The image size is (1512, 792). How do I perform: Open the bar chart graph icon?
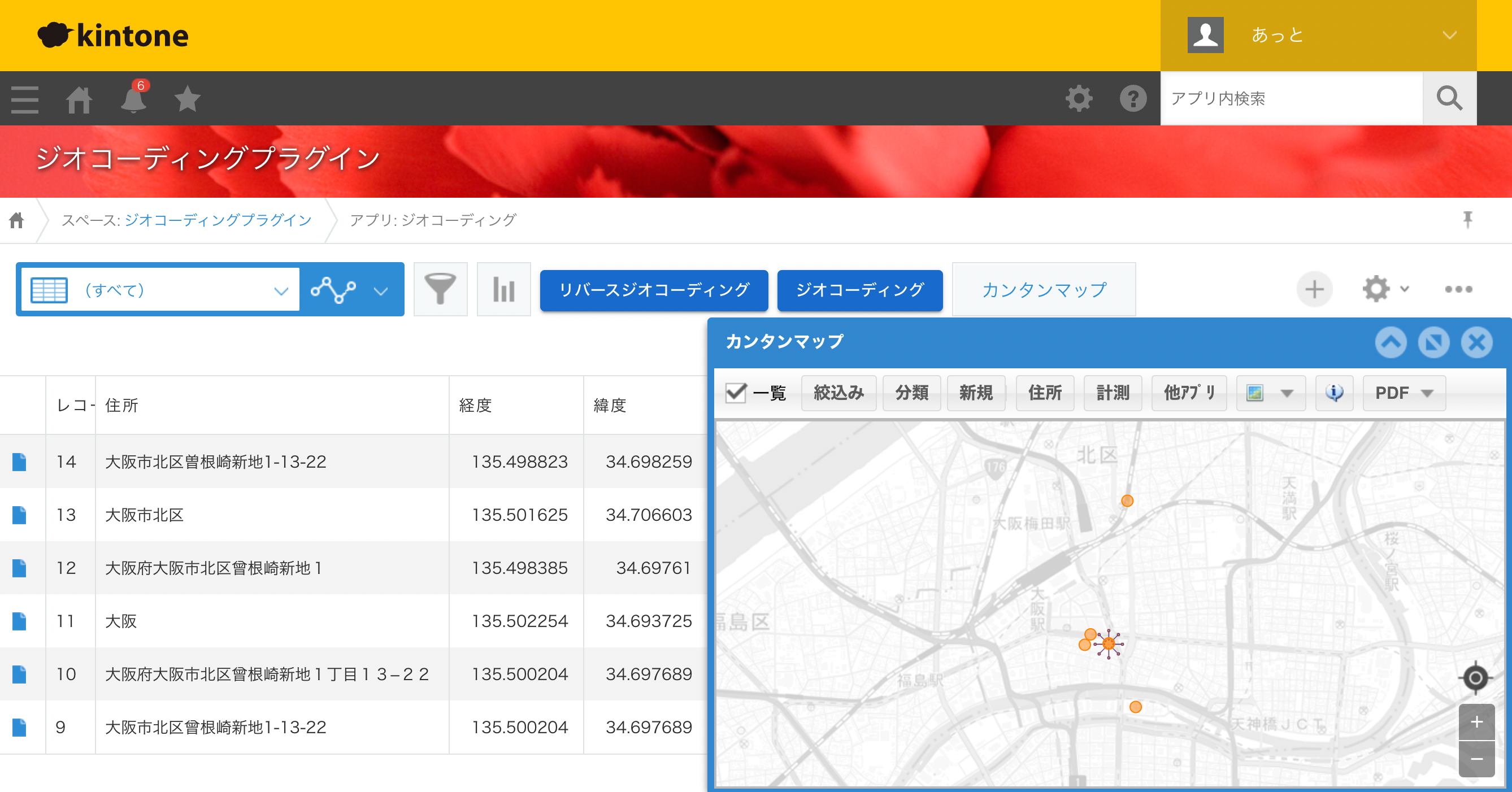tap(503, 289)
